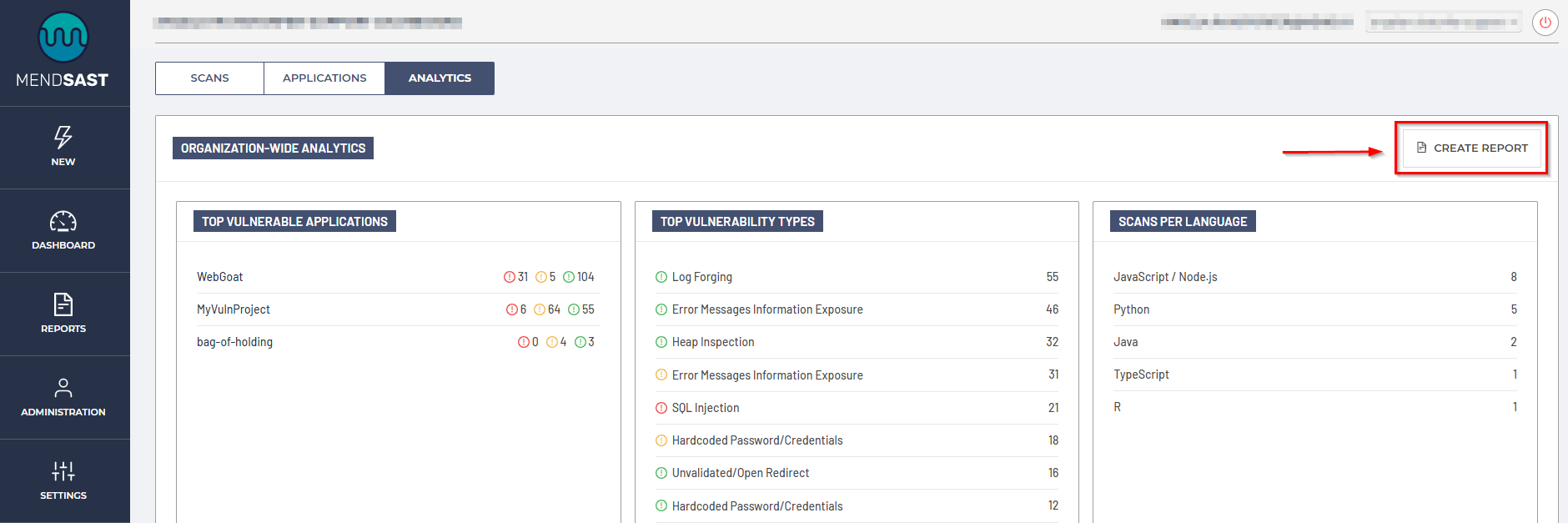This screenshot has height=523, width=1568.
Task: Open the Settings sliders icon
Action: (63, 471)
